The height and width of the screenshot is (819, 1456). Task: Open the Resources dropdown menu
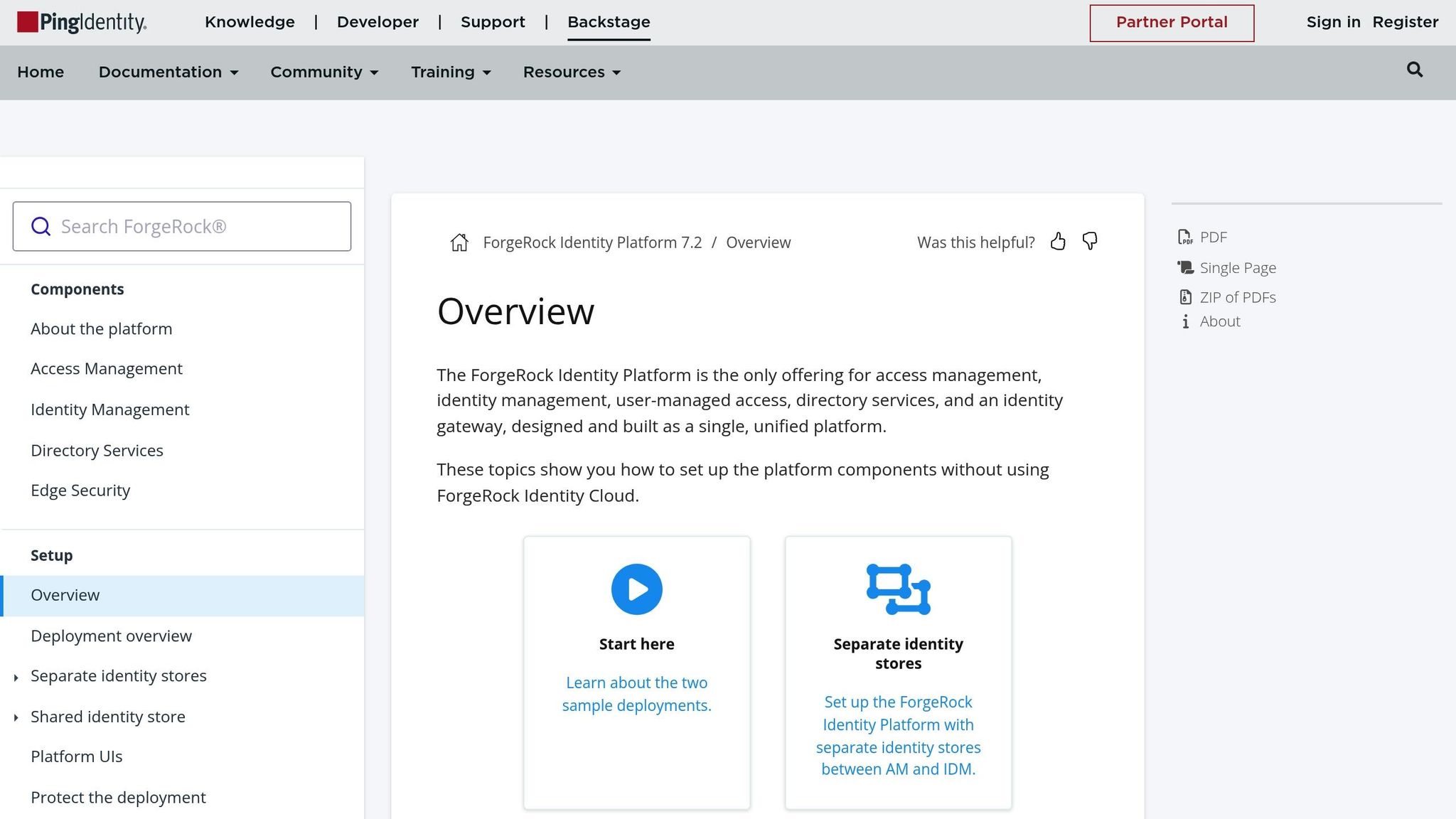572,73
